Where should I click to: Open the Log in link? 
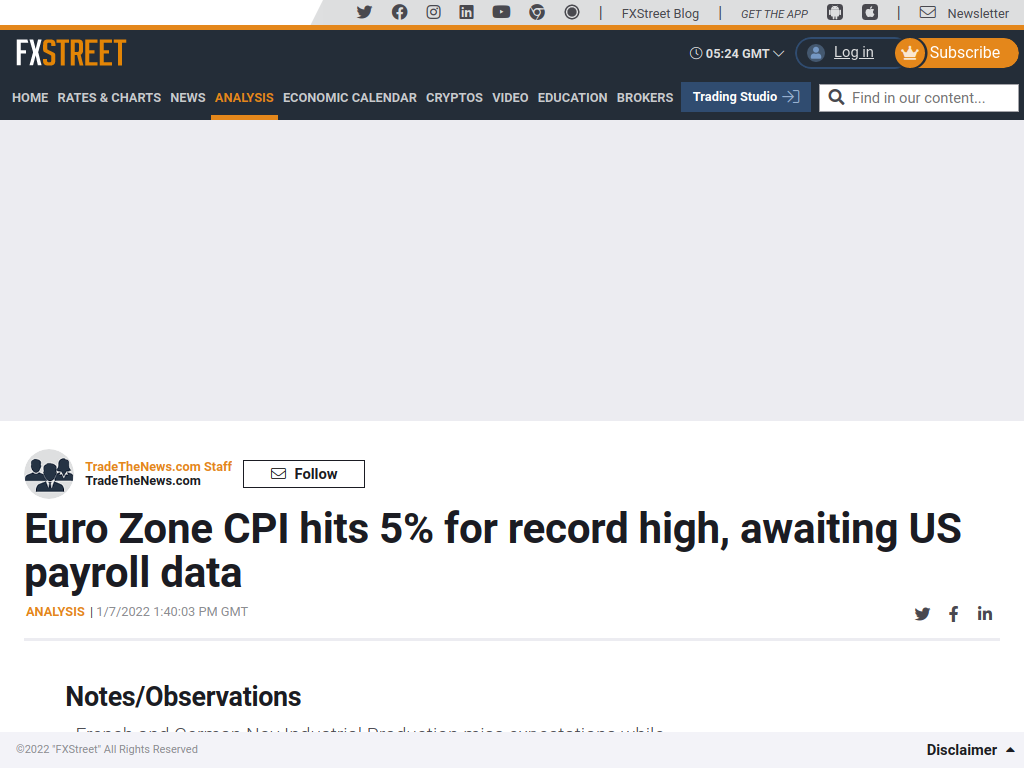point(854,53)
